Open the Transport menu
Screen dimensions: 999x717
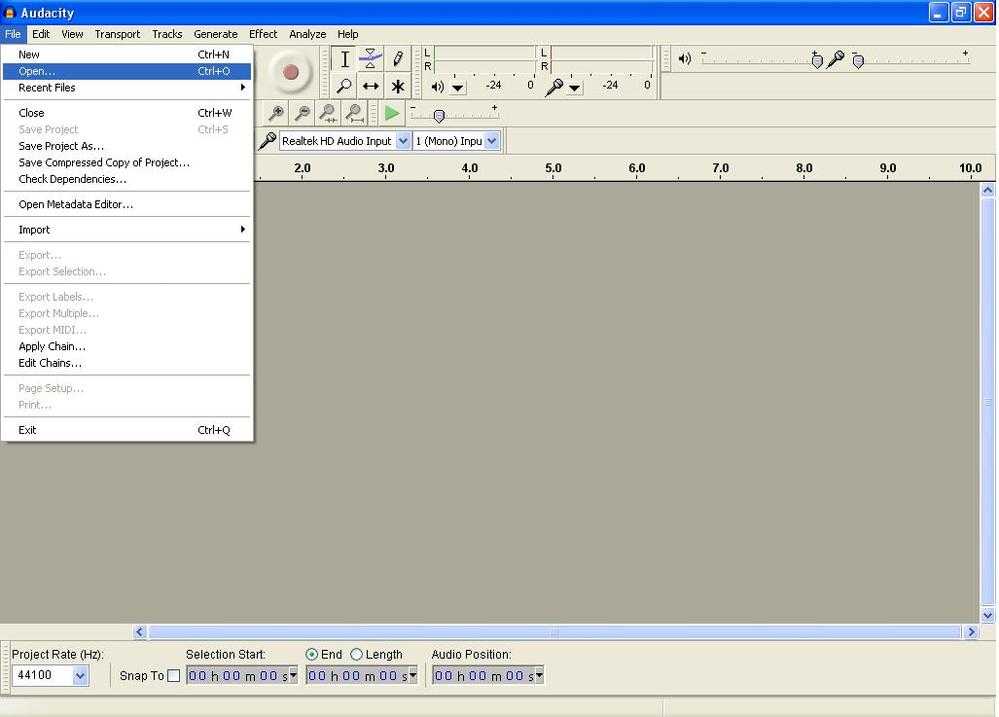(117, 34)
